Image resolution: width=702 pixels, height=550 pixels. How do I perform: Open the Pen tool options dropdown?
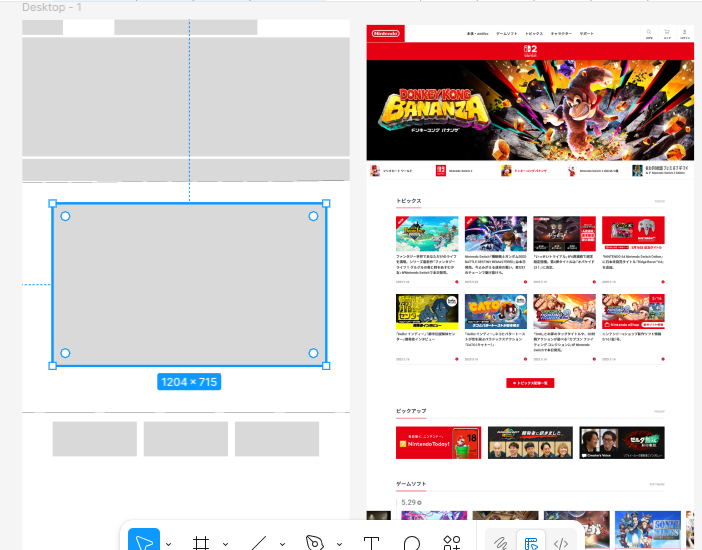(x=339, y=544)
